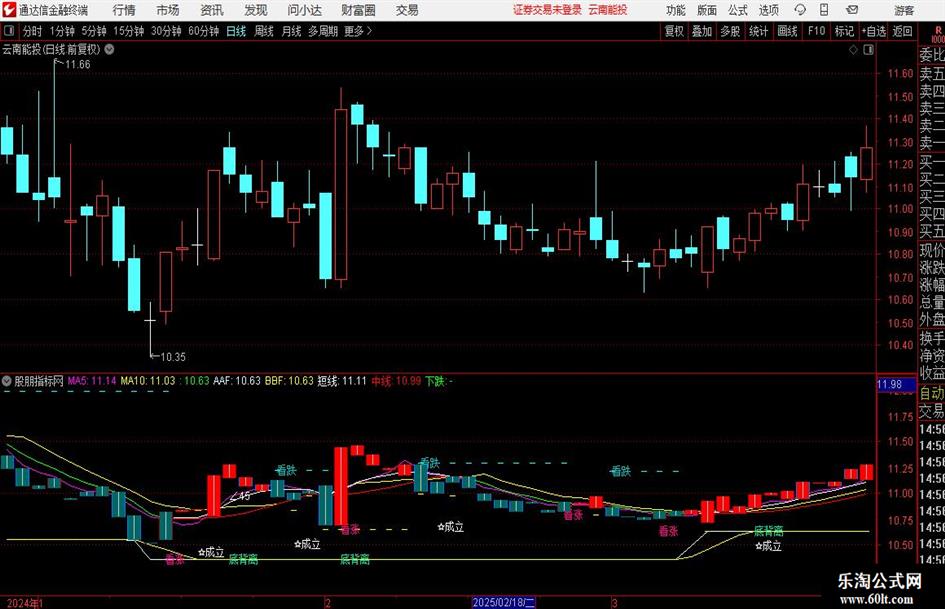Viewport: 945px width, 609px height.
Task: Open the 选项 menu
Action: point(768,10)
